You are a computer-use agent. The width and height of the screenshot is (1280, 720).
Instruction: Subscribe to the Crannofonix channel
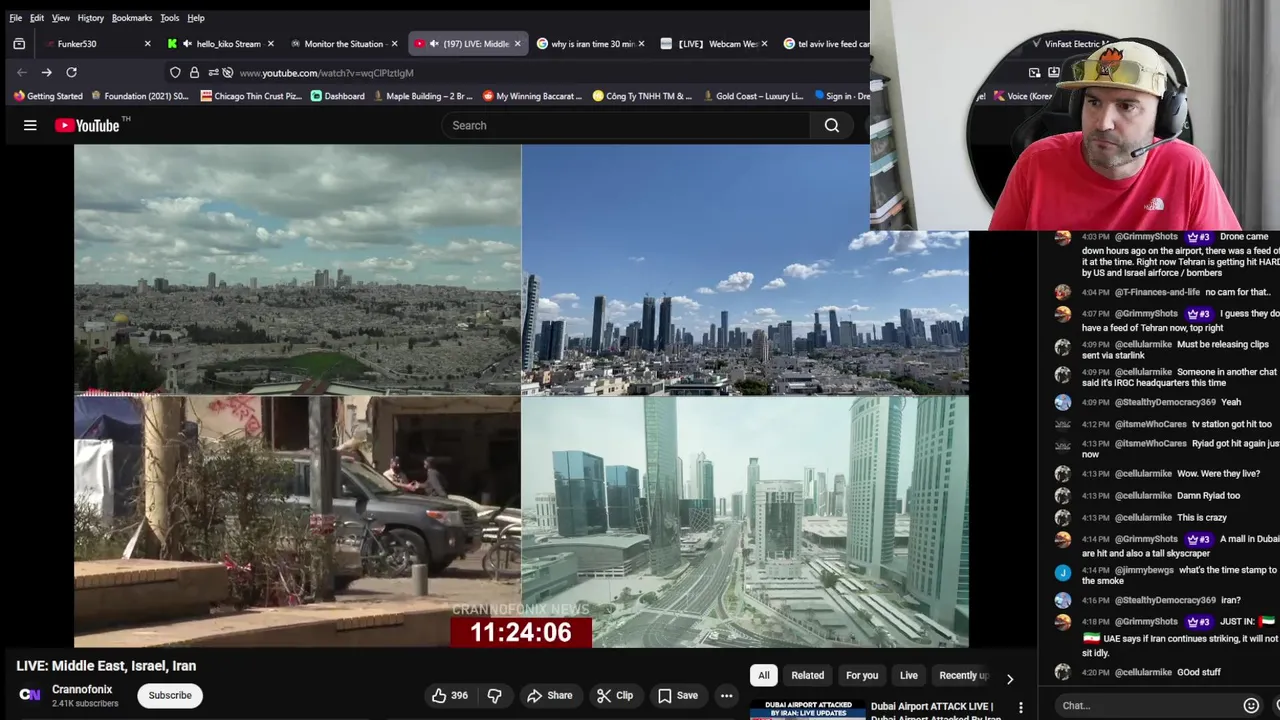170,695
